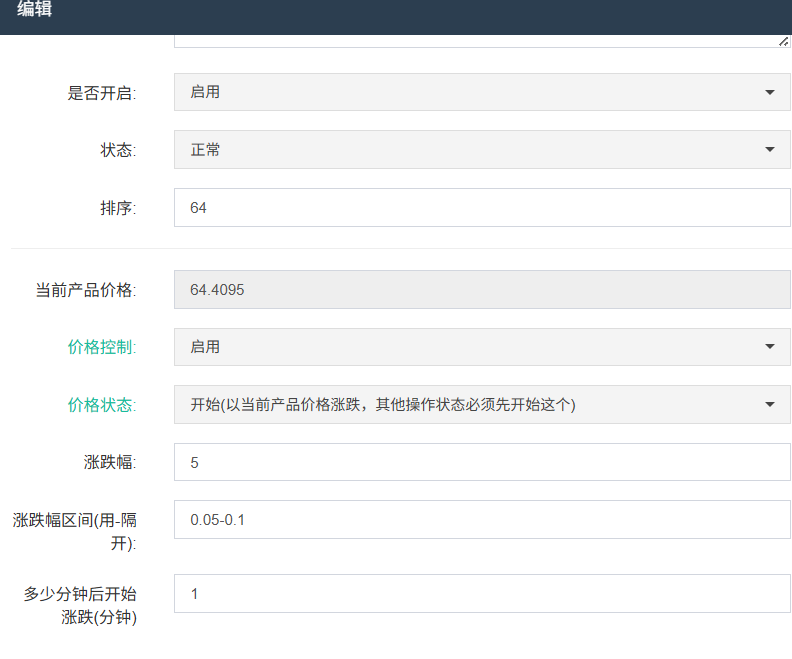Open the 是否开启 dropdown
This screenshot has height=659, width=792.
pos(481,92)
